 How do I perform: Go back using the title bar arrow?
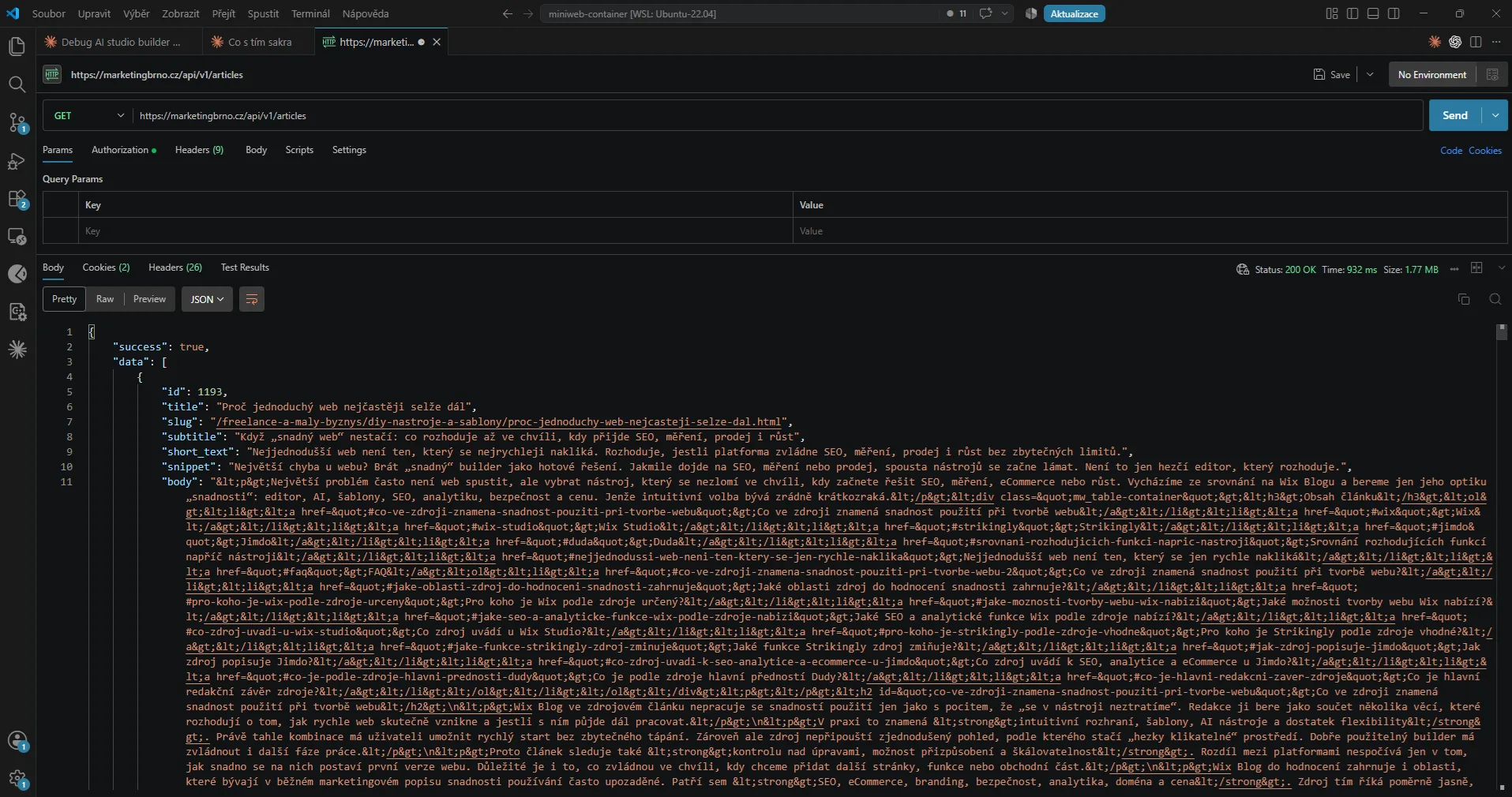tap(508, 13)
